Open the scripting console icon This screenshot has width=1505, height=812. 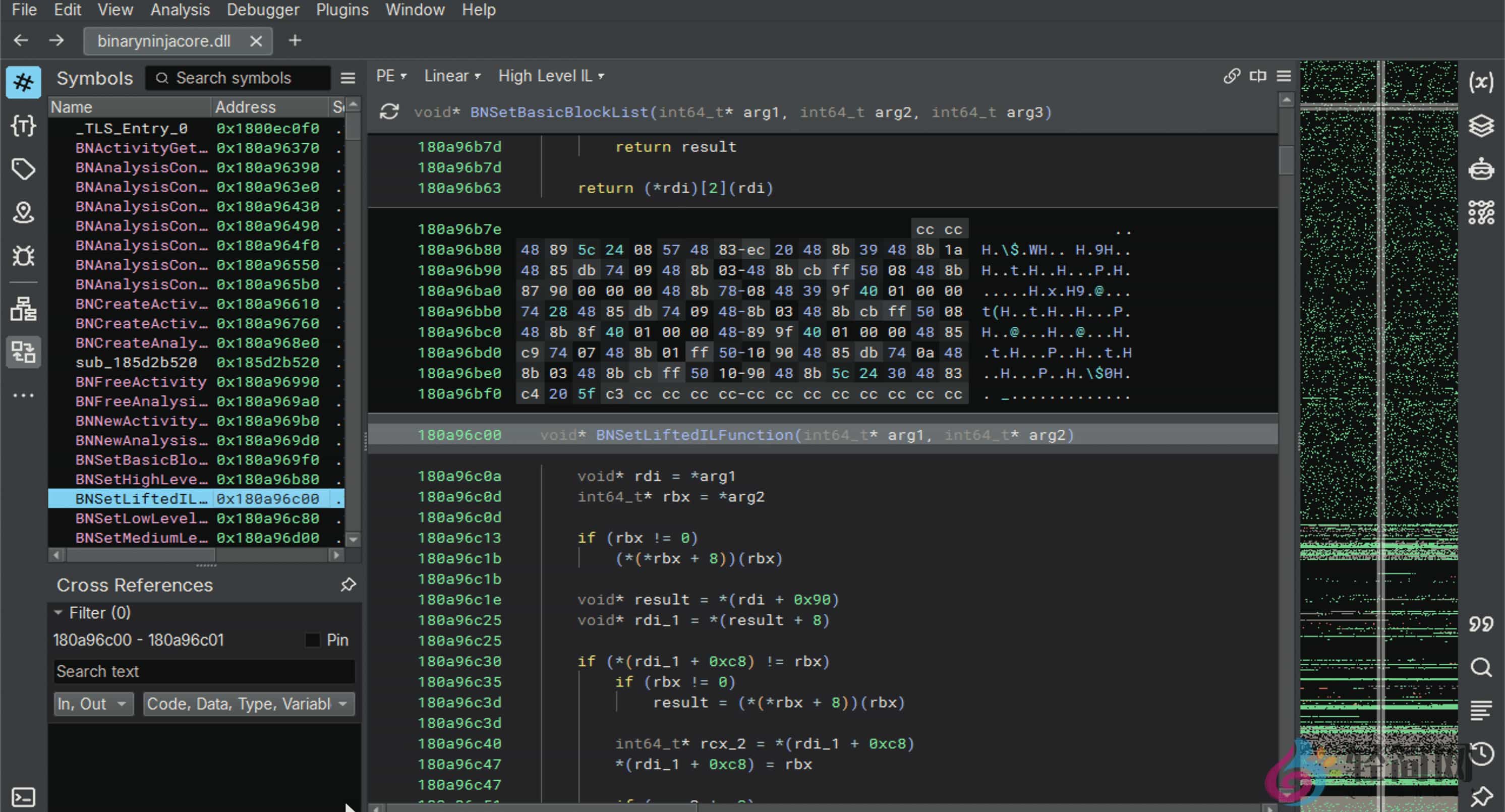[23, 797]
